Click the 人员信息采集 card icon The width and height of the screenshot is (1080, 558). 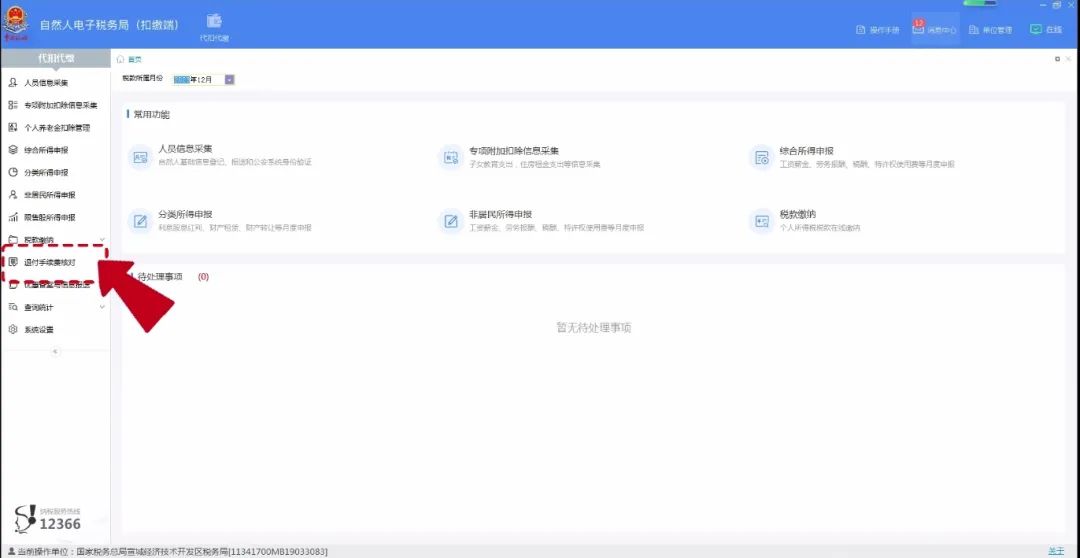[x=140, y=157]
